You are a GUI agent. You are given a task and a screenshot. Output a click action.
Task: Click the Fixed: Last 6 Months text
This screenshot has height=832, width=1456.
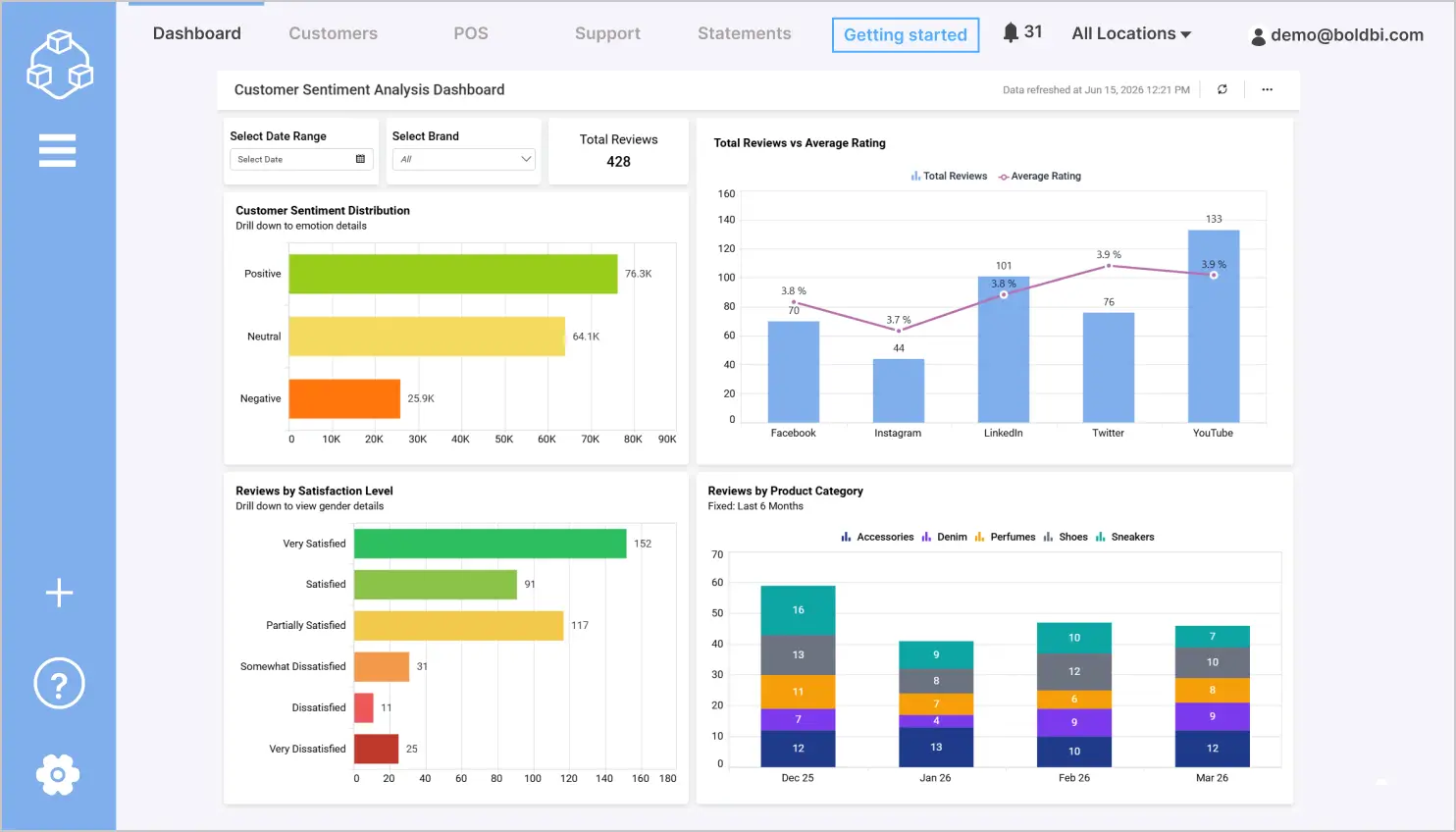coord(755,506)
